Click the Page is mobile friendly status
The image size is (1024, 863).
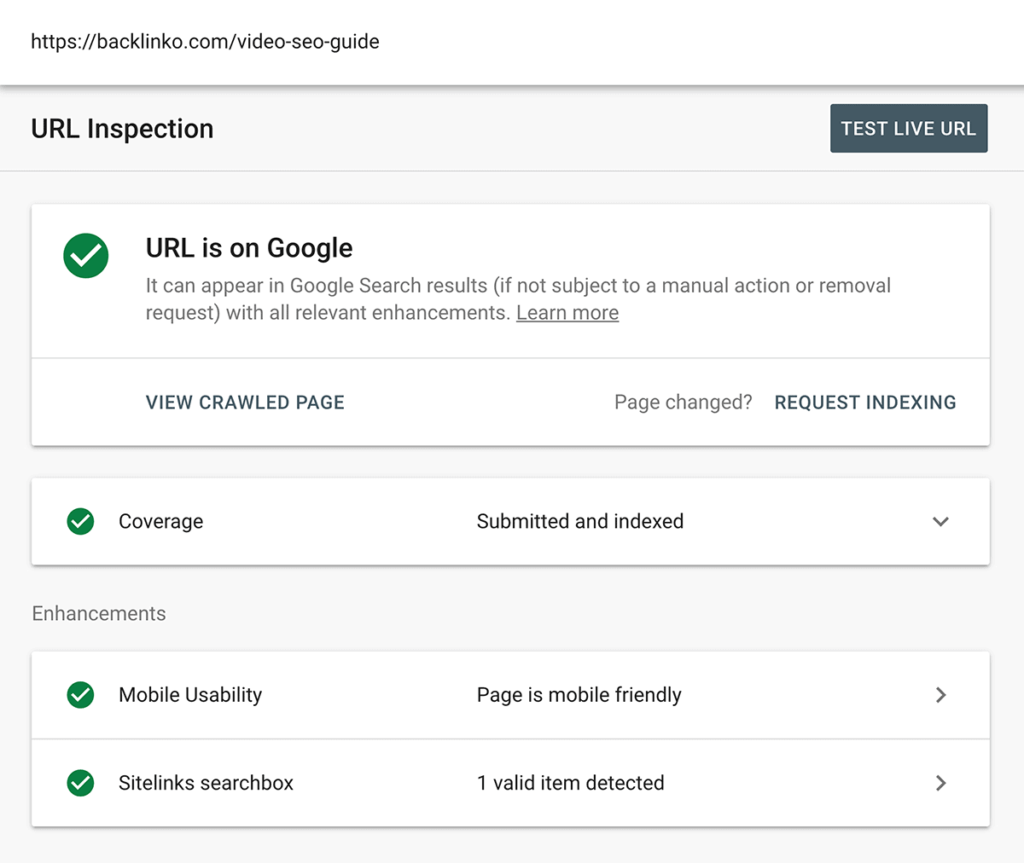point(579,695)
